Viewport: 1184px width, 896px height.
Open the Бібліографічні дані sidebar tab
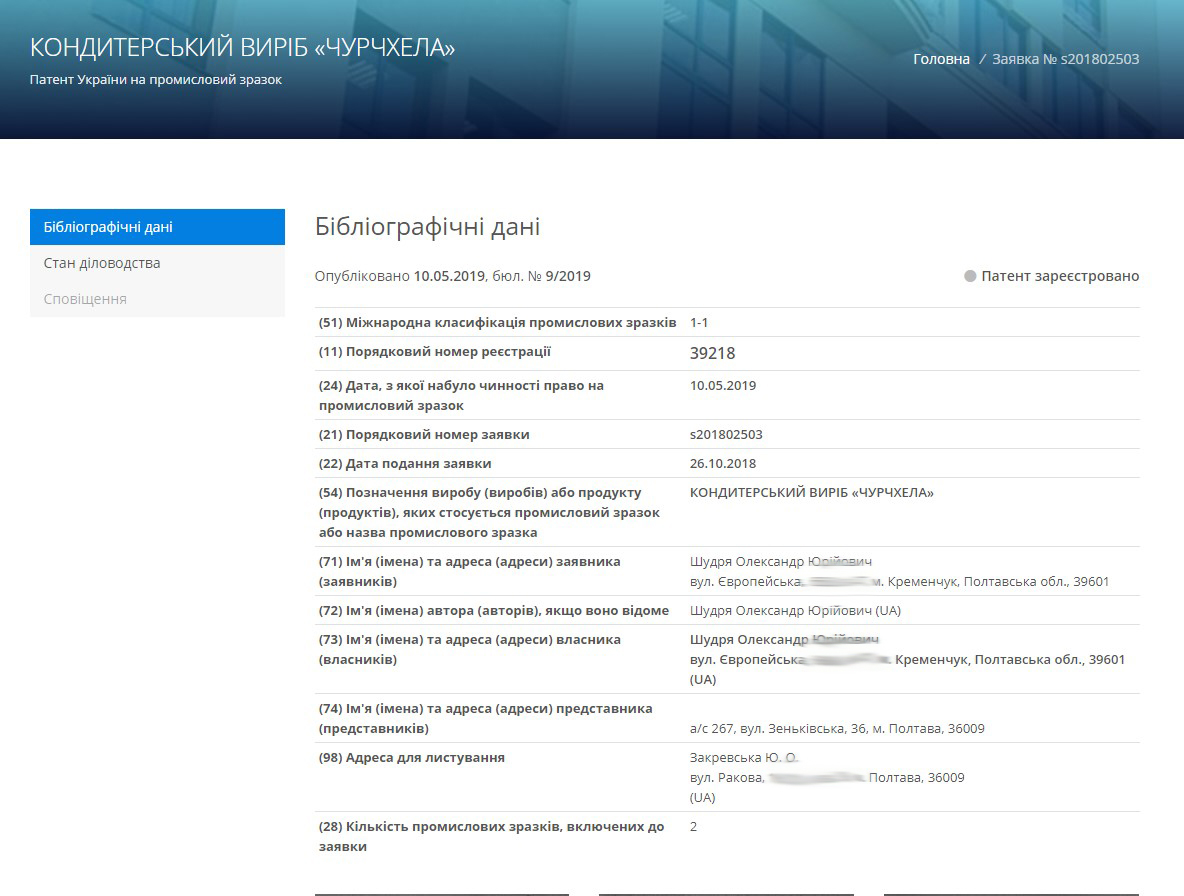[108, 227]
